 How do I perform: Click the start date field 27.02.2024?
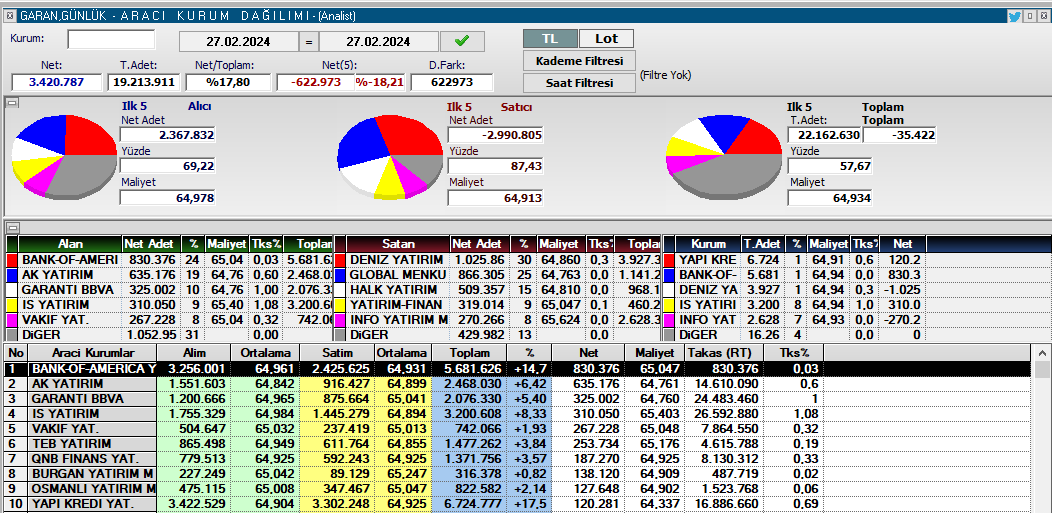click(238, 42)
